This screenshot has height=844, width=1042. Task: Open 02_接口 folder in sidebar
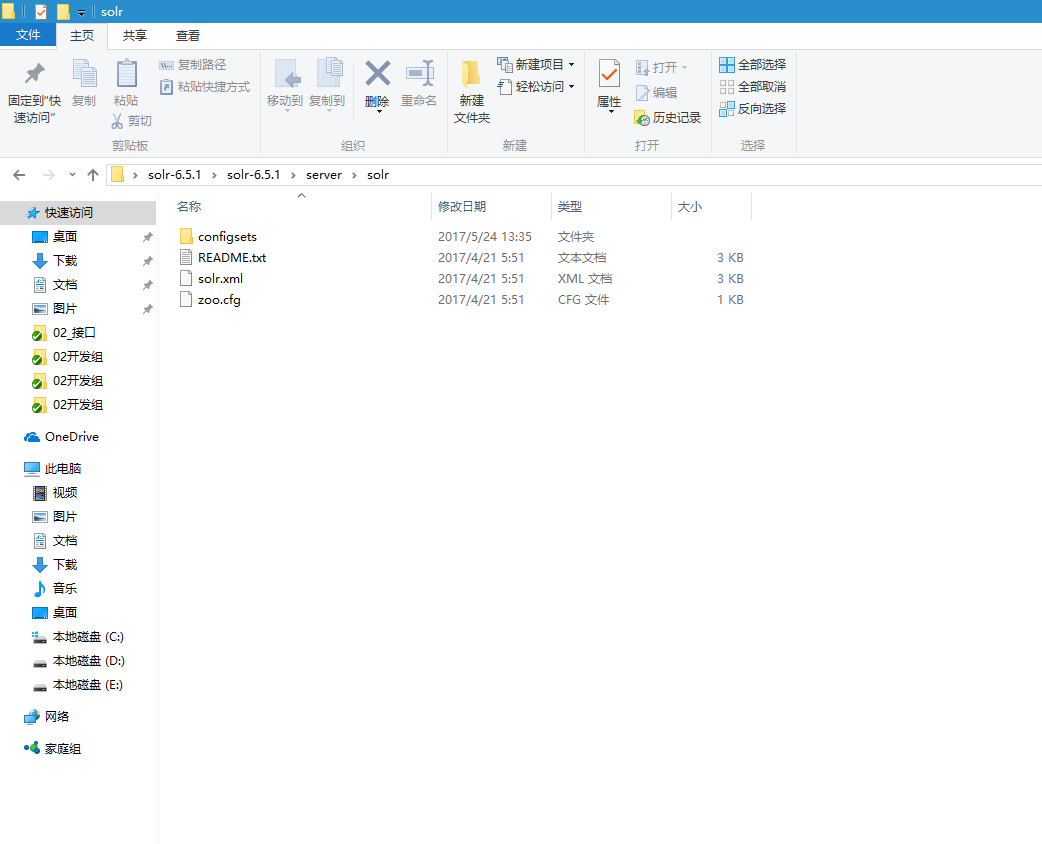74,332
